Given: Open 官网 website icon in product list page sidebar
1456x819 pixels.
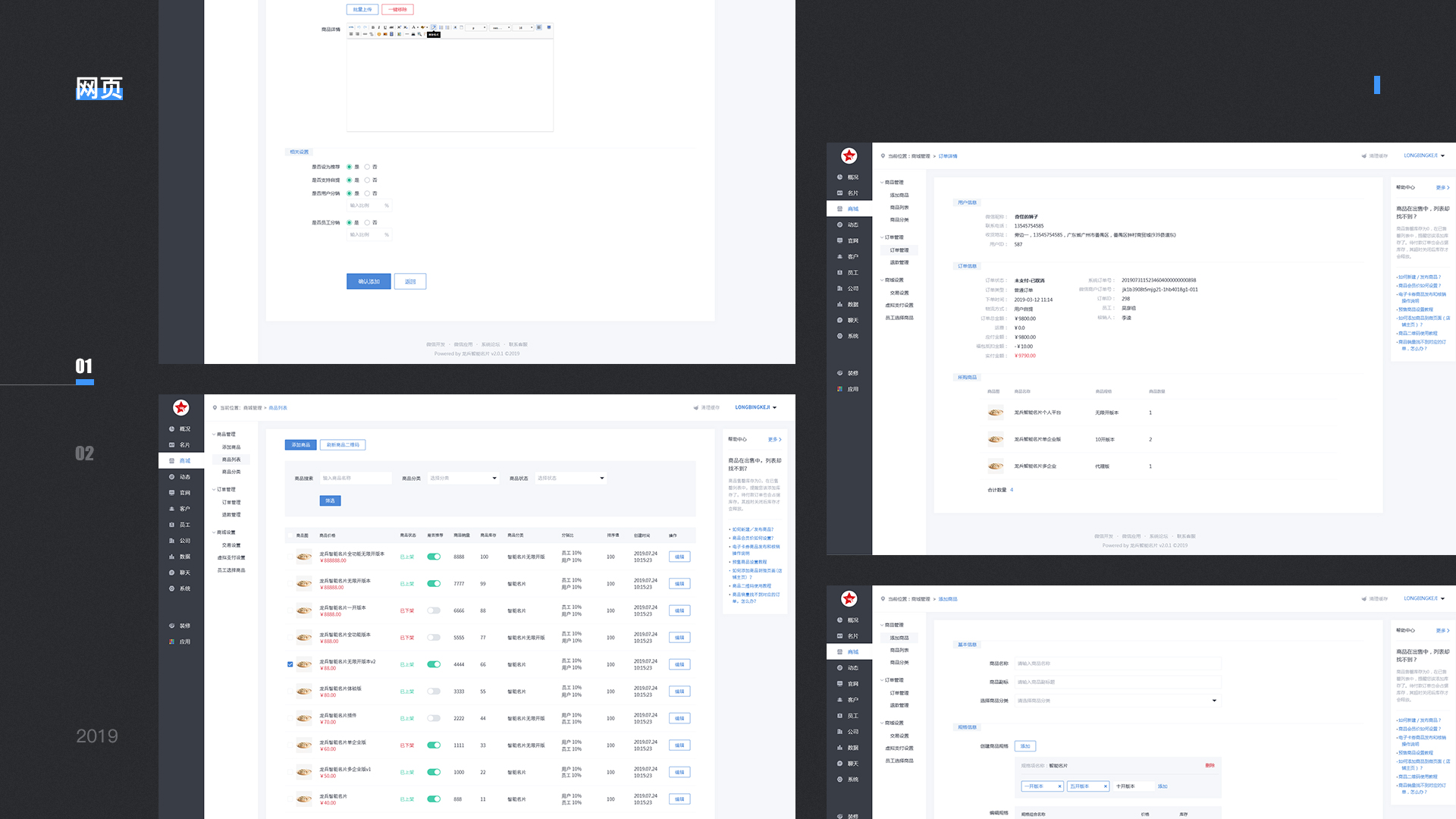Looking at the screenshot, I should pos(172,493).
